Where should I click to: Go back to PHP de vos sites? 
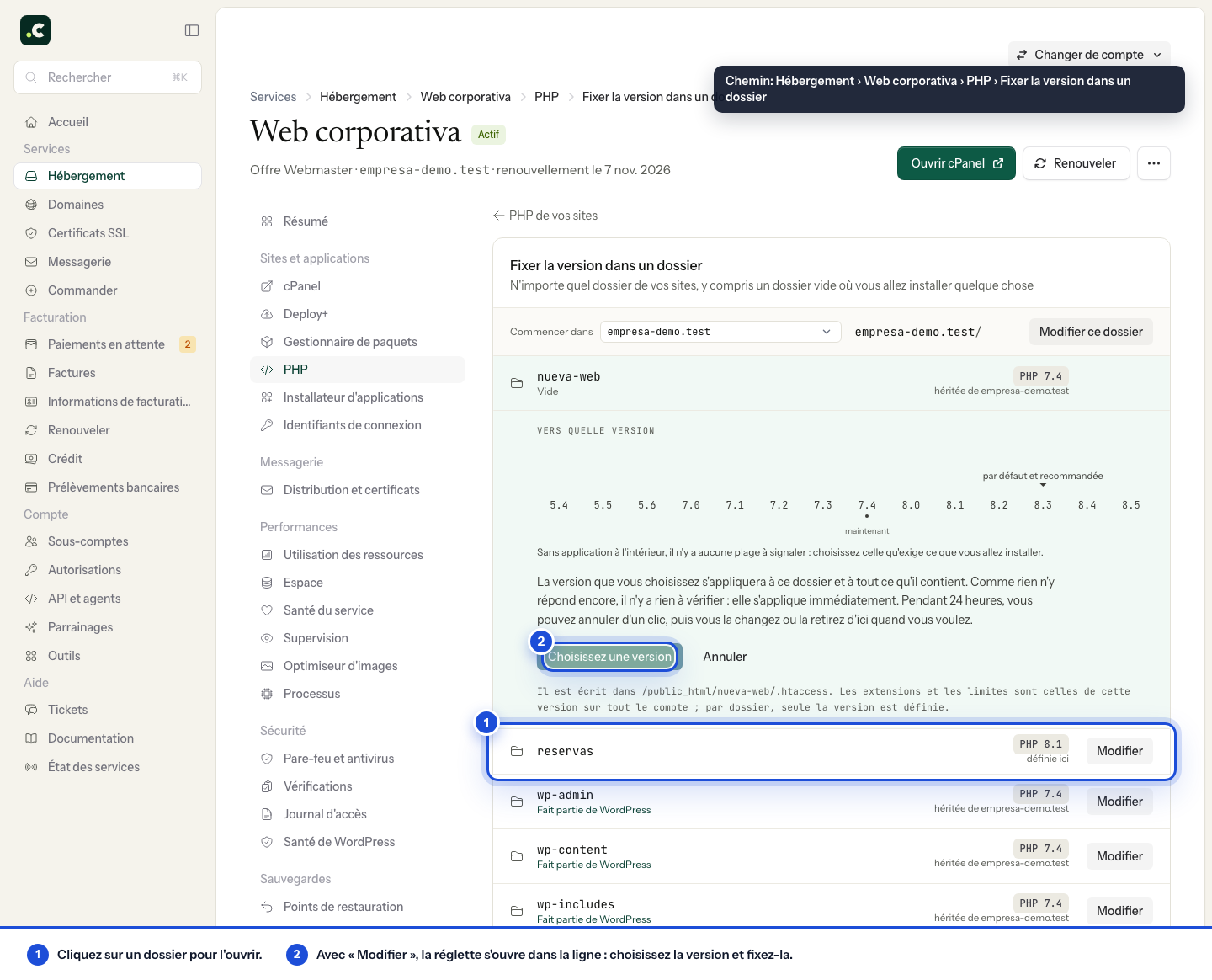[545, 216]
